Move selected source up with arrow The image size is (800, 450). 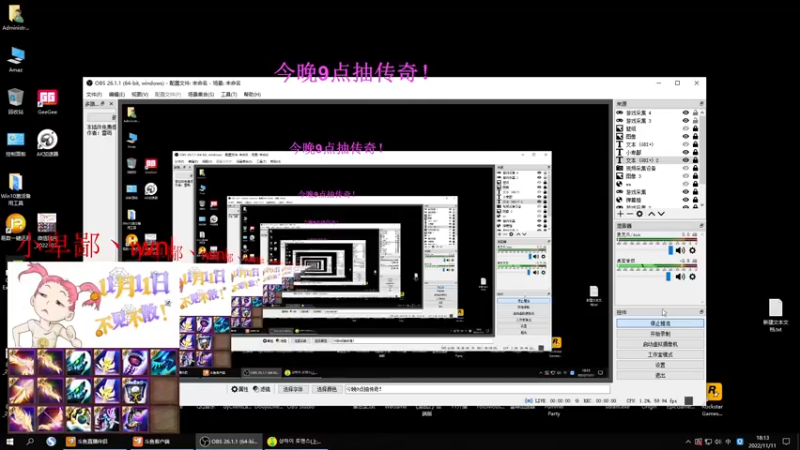coord(652,214)
